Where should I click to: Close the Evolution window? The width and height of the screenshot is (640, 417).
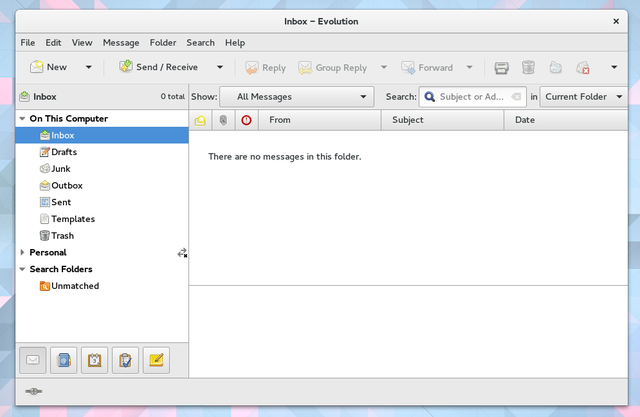coord(616,21)
